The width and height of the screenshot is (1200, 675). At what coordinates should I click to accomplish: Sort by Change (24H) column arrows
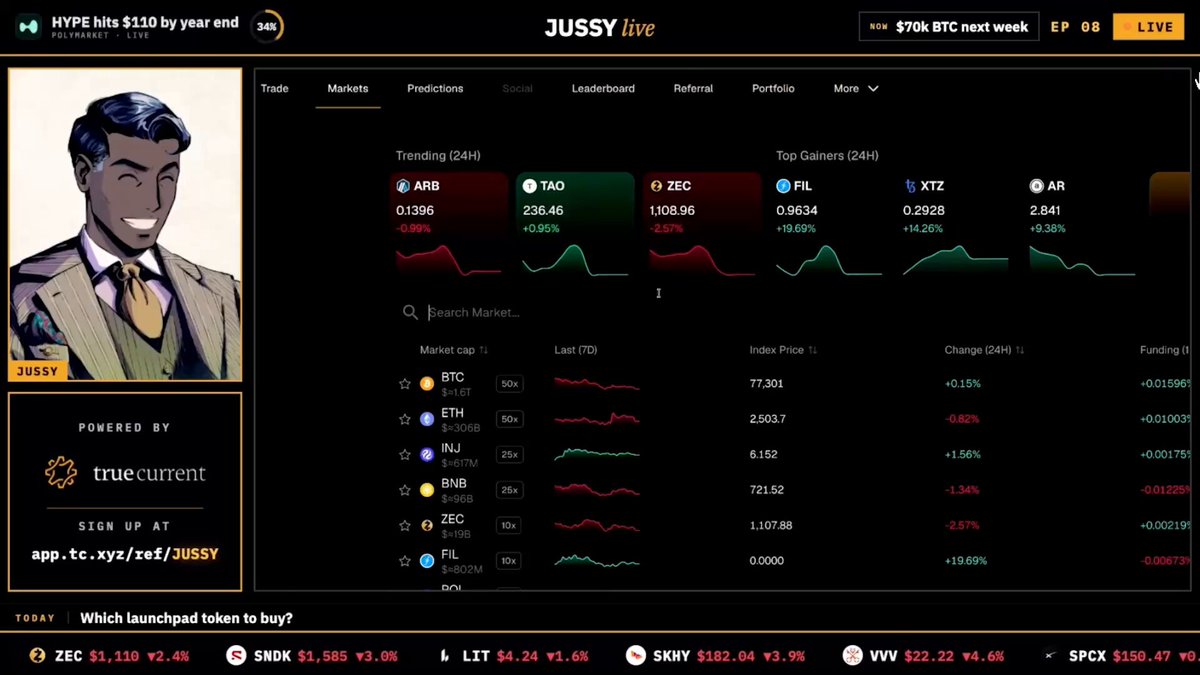(x=1020, y=350)
